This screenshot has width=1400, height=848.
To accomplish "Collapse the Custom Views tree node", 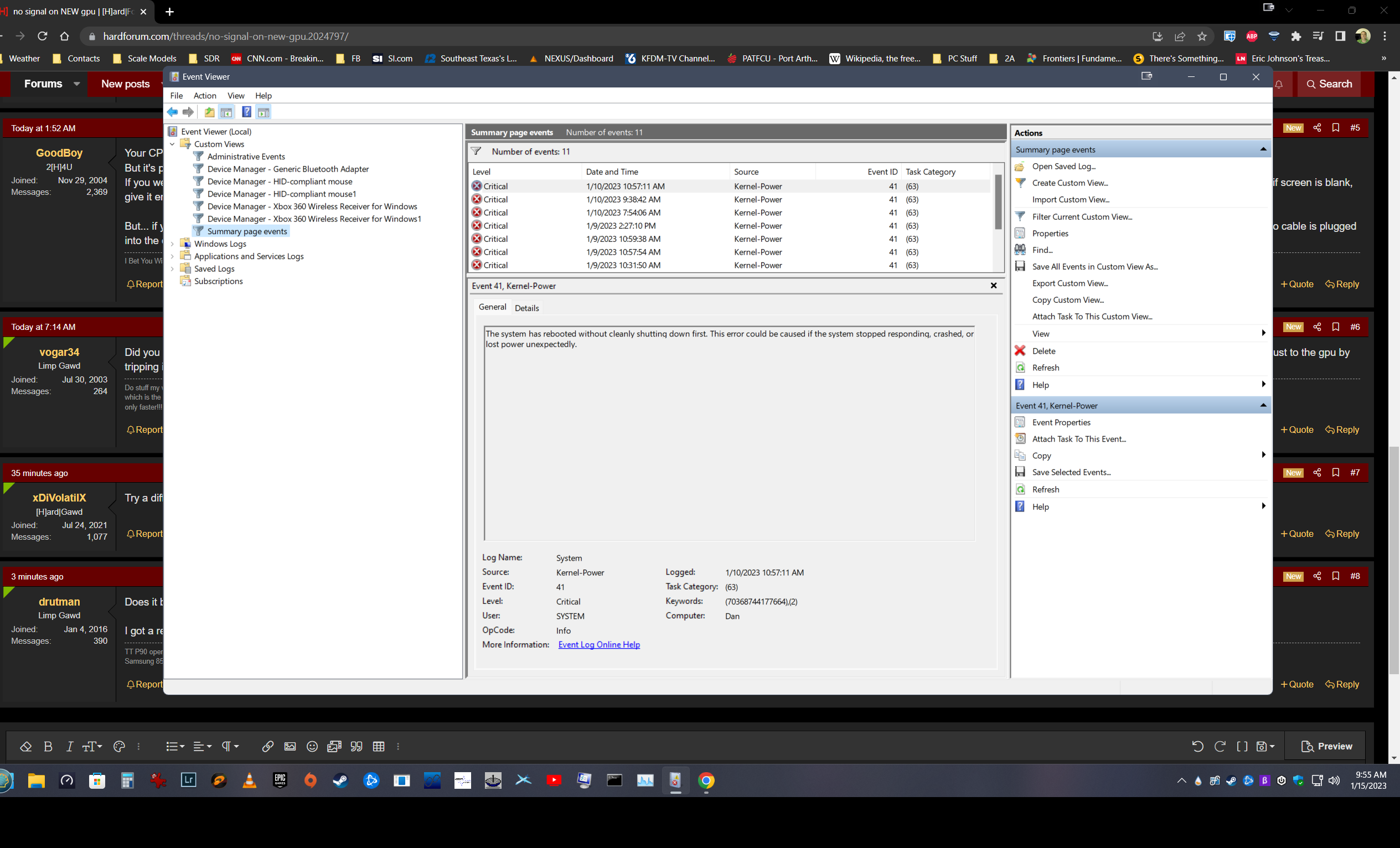I will pos(172,144).
